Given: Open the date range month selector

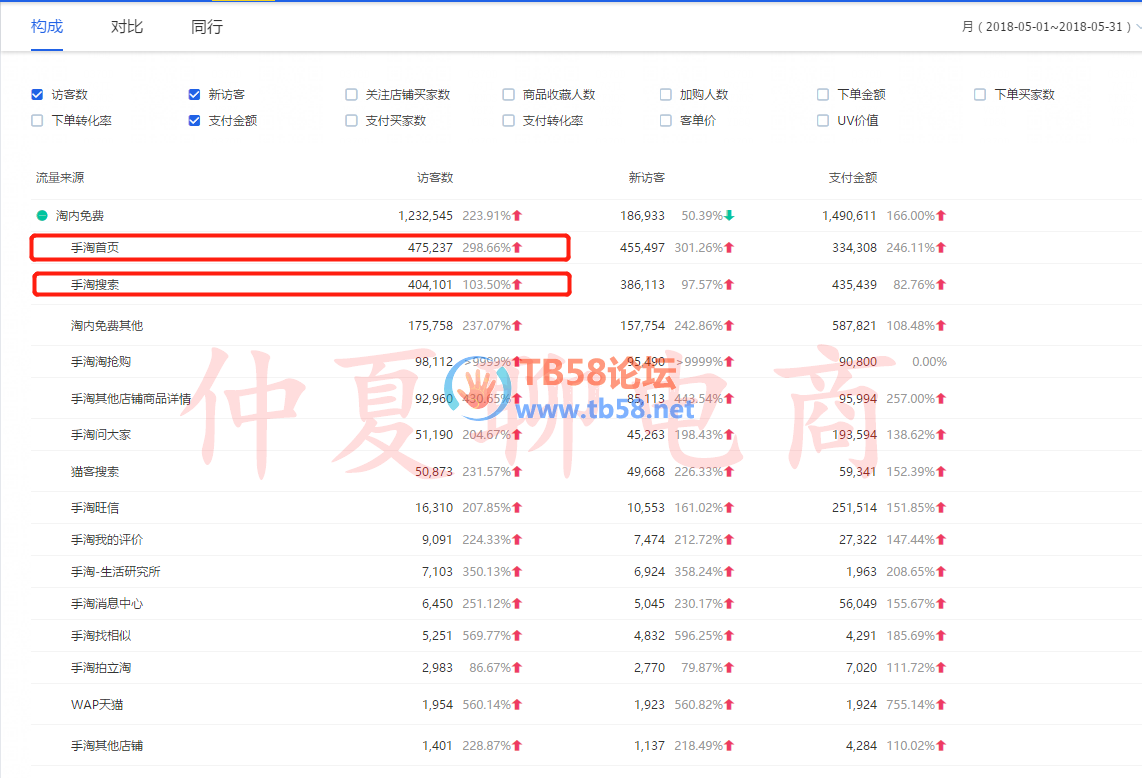Looking at the screenshot, I should click(1050, 27).
